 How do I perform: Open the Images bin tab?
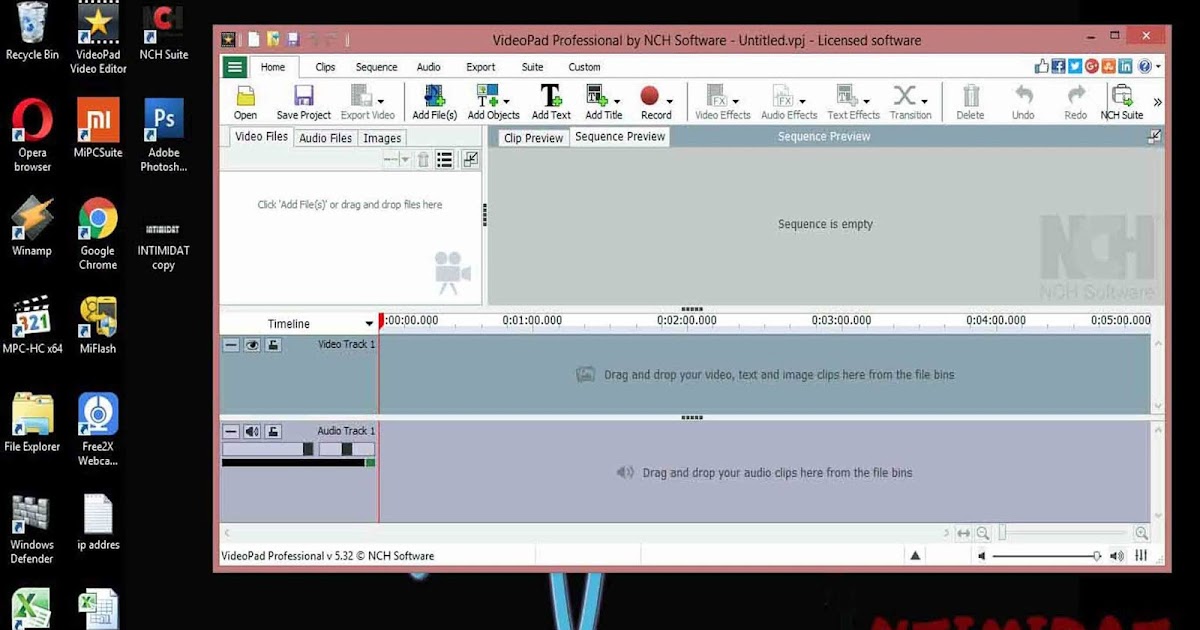click(x=382, y=138)
